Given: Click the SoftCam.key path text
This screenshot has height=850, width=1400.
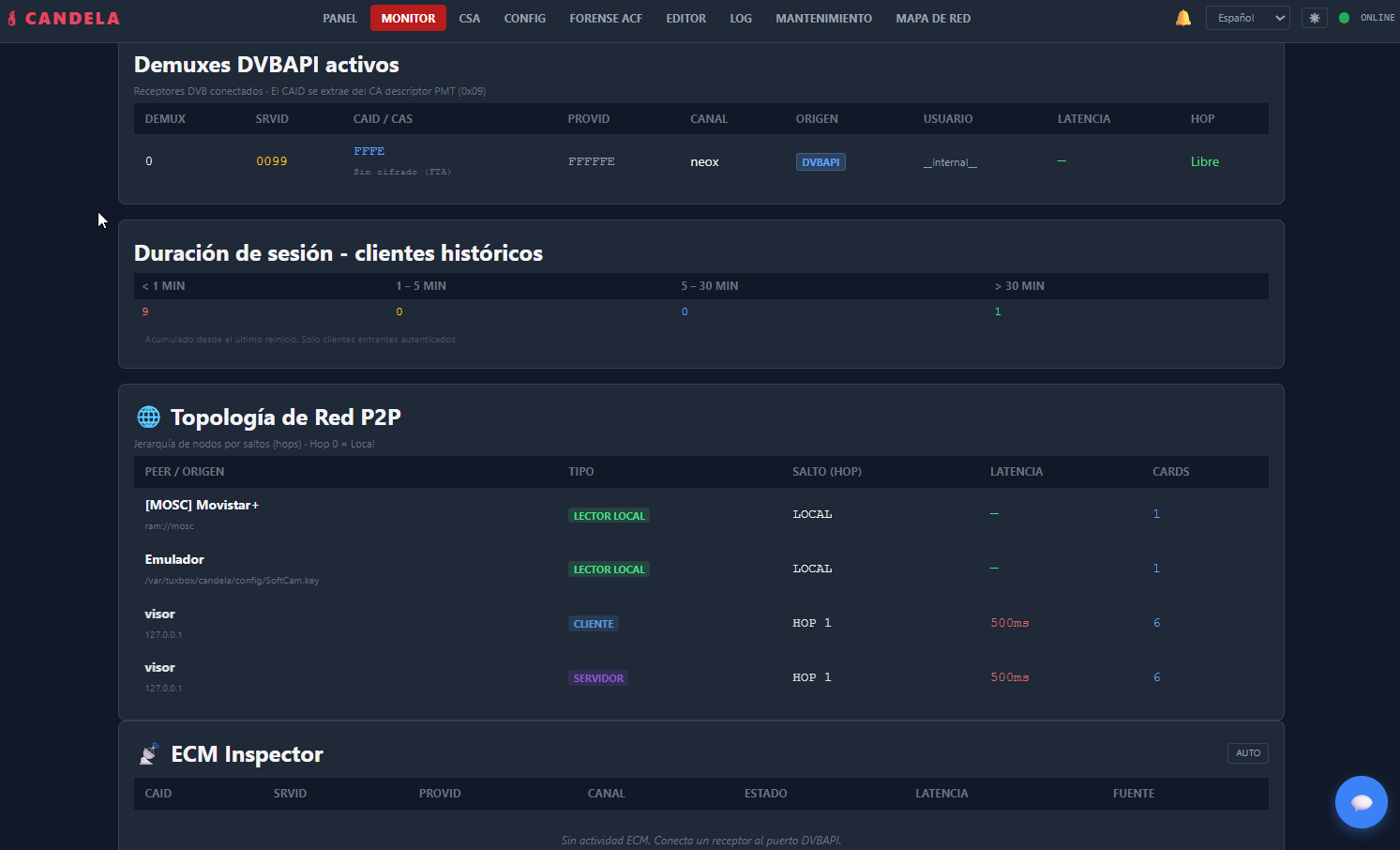Looking at the screenshot, I should [232, 581].
